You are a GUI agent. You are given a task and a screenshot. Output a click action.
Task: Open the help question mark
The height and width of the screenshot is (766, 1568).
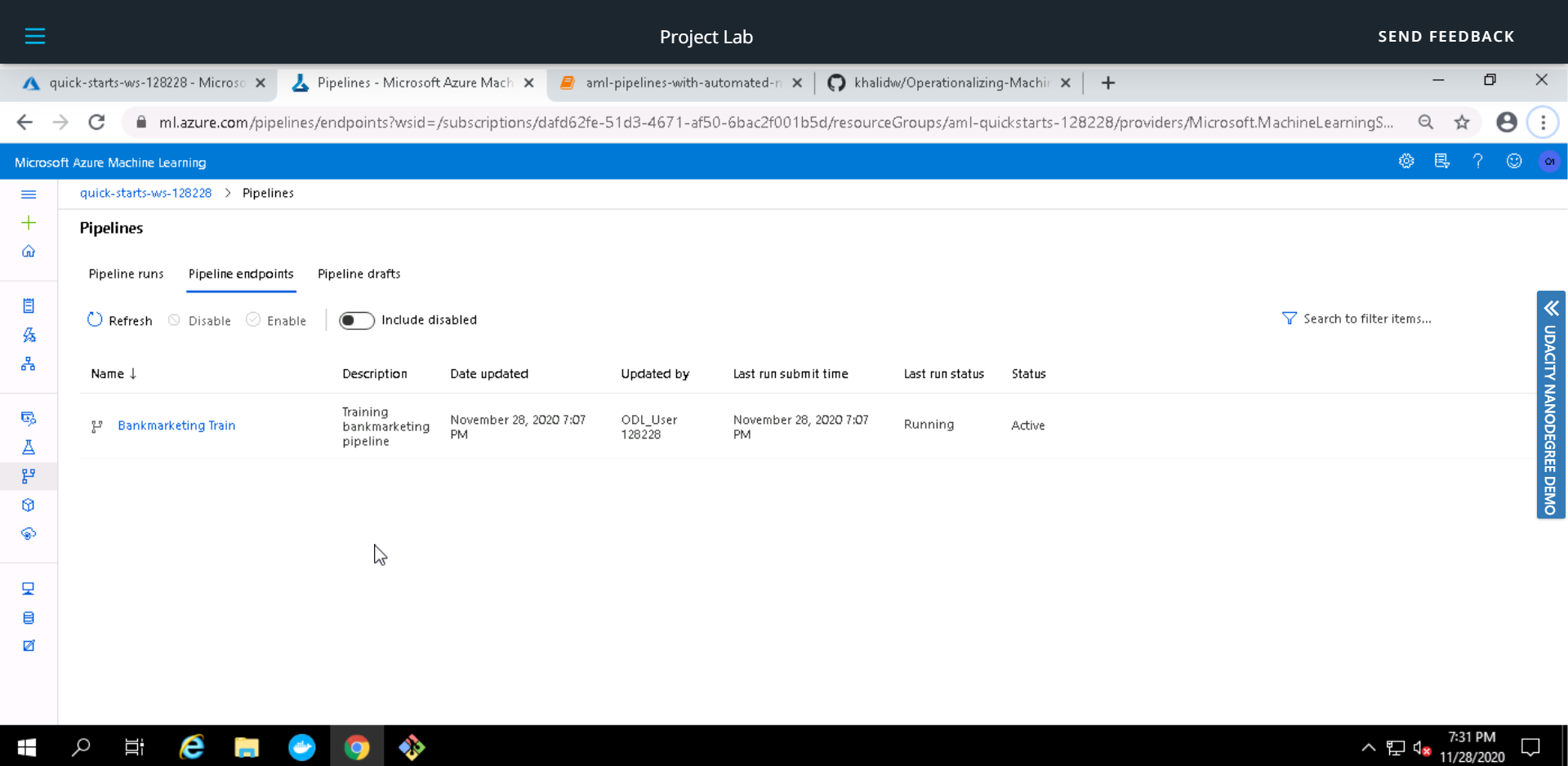click(x=1478, y=162)
